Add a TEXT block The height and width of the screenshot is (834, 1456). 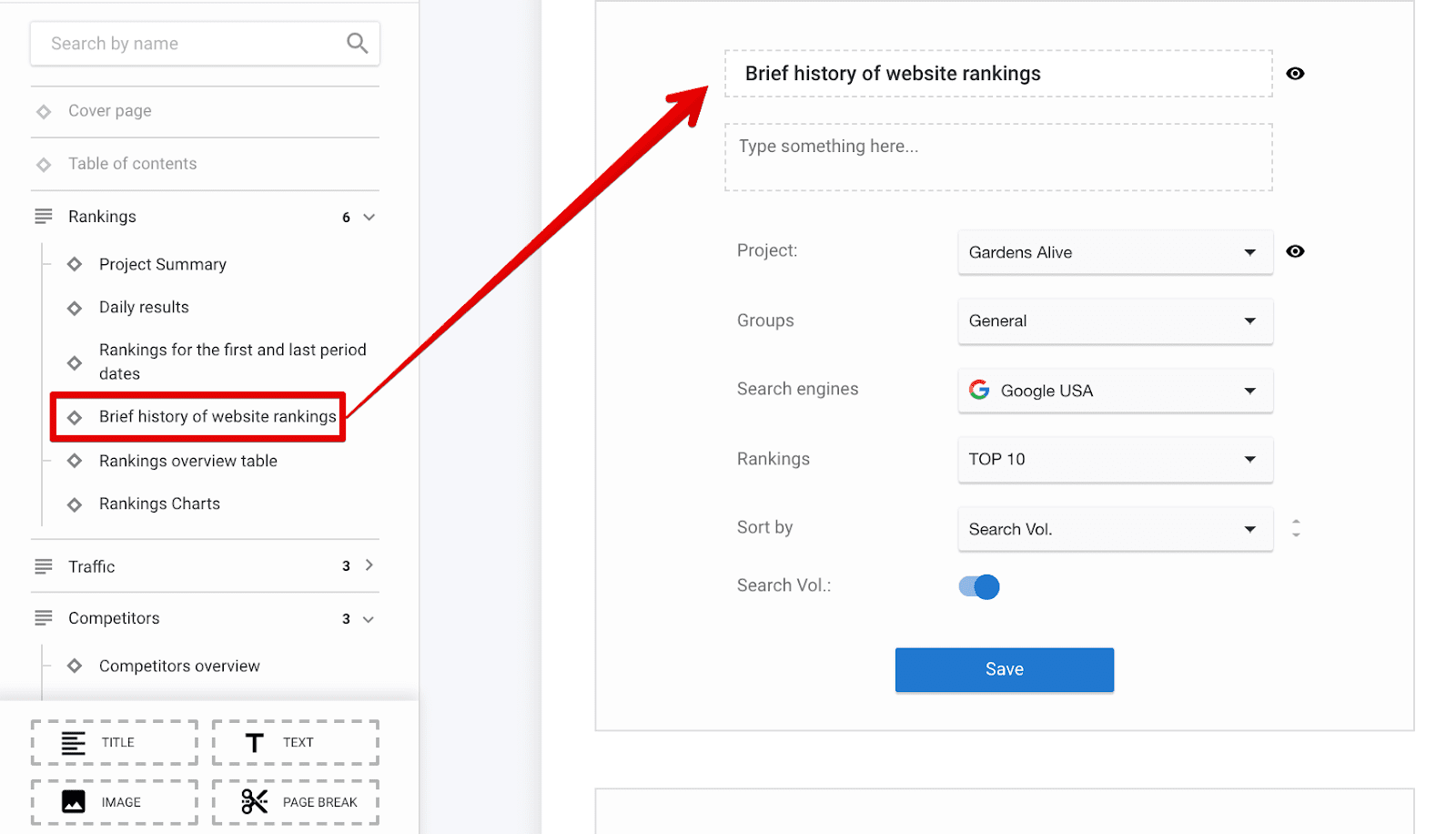(296, 743)
